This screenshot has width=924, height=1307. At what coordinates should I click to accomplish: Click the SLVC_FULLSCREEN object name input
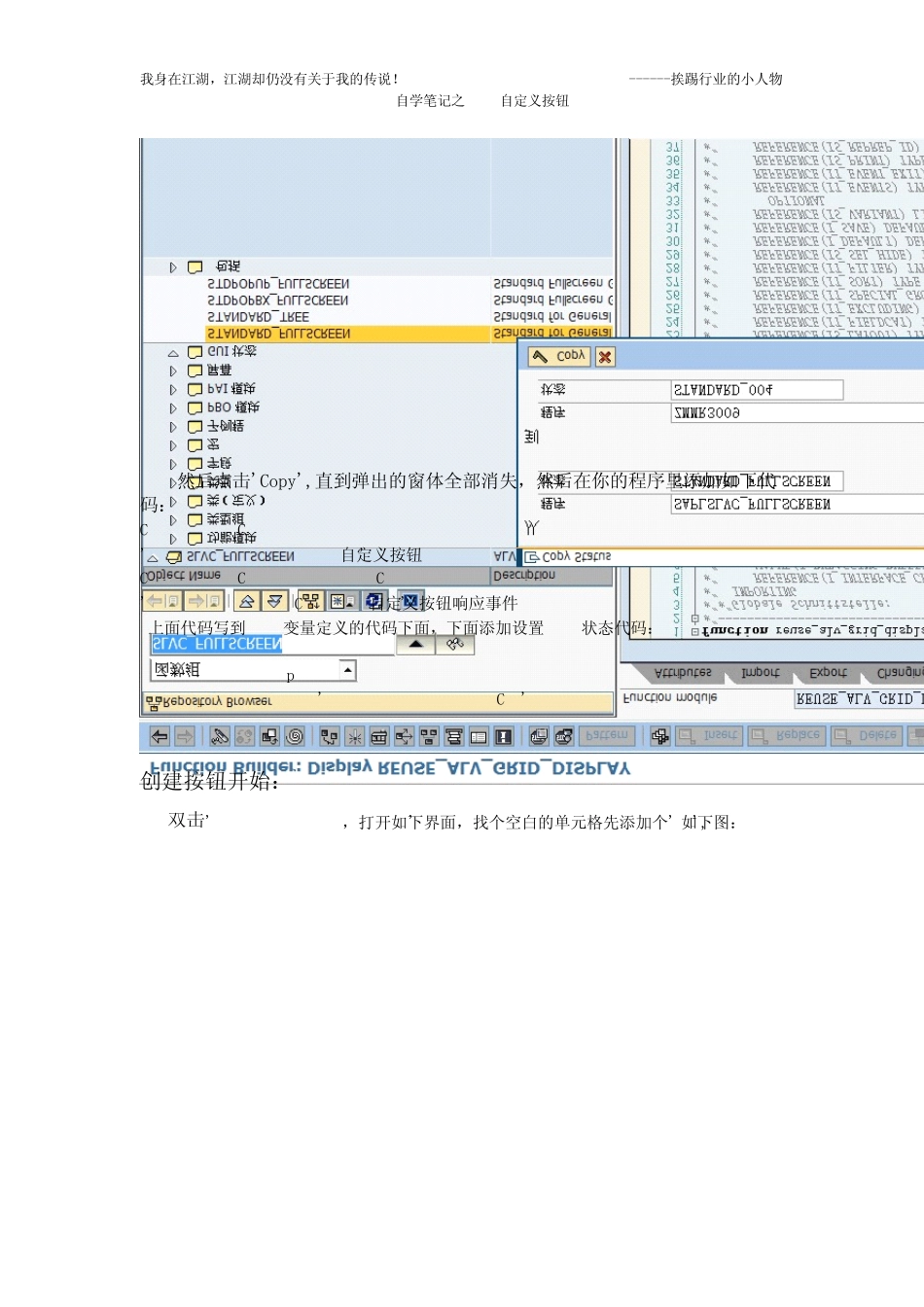point(271,644)
